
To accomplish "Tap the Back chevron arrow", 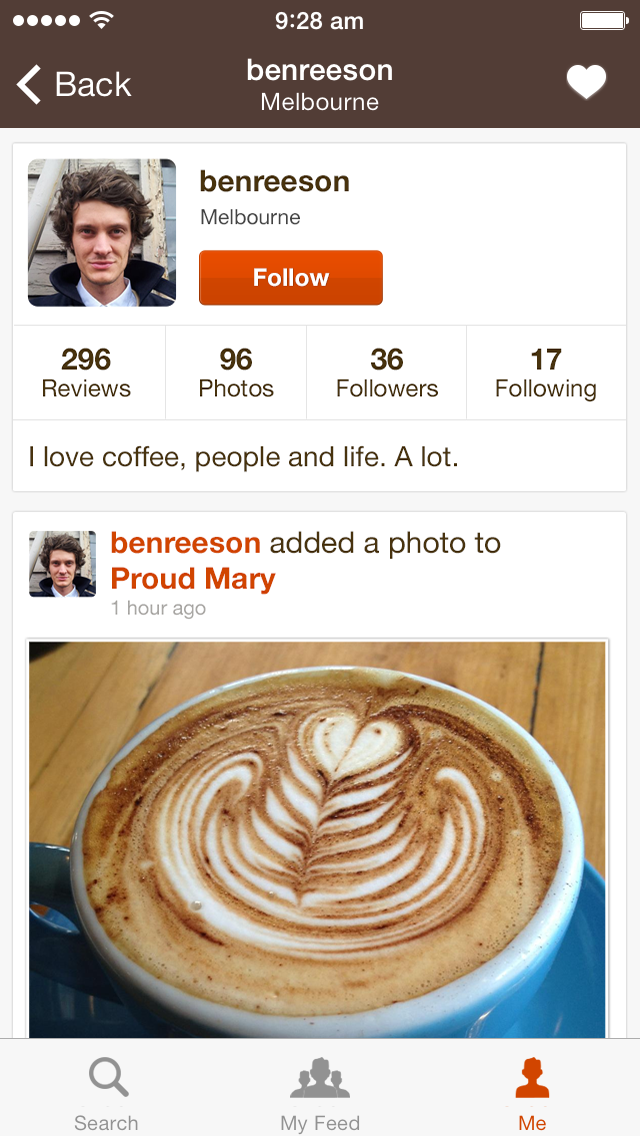I will [x=30, y=85].
